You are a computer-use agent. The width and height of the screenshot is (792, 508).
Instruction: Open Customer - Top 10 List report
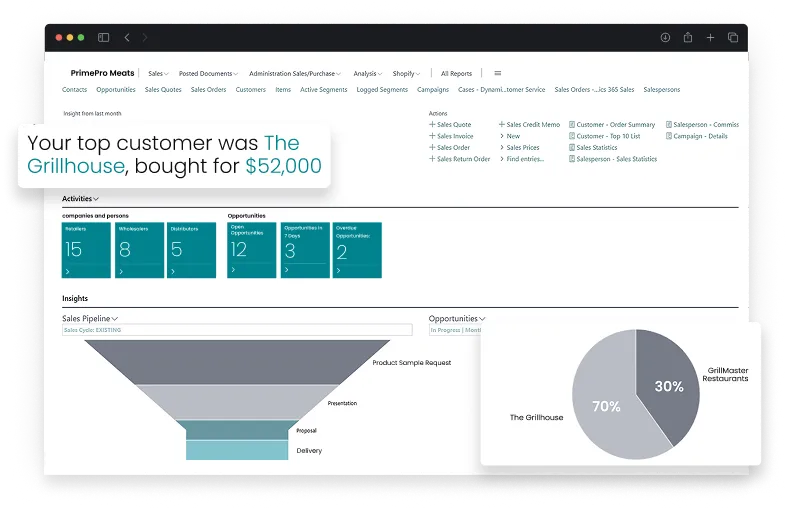605,136
